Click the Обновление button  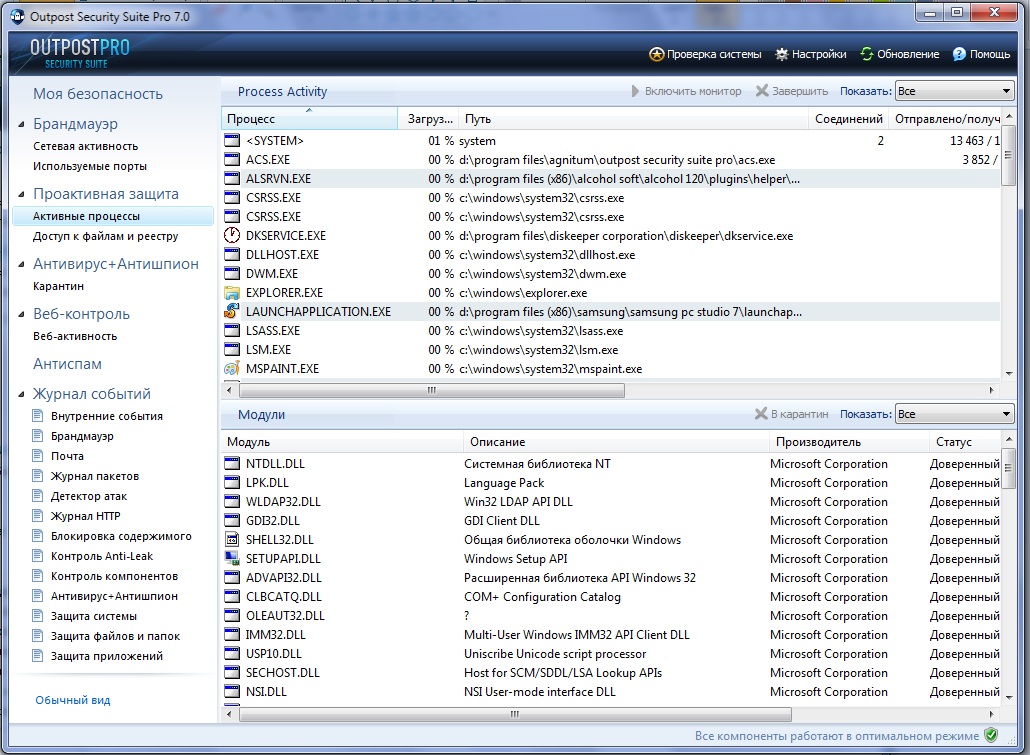[x=900, y=54]
